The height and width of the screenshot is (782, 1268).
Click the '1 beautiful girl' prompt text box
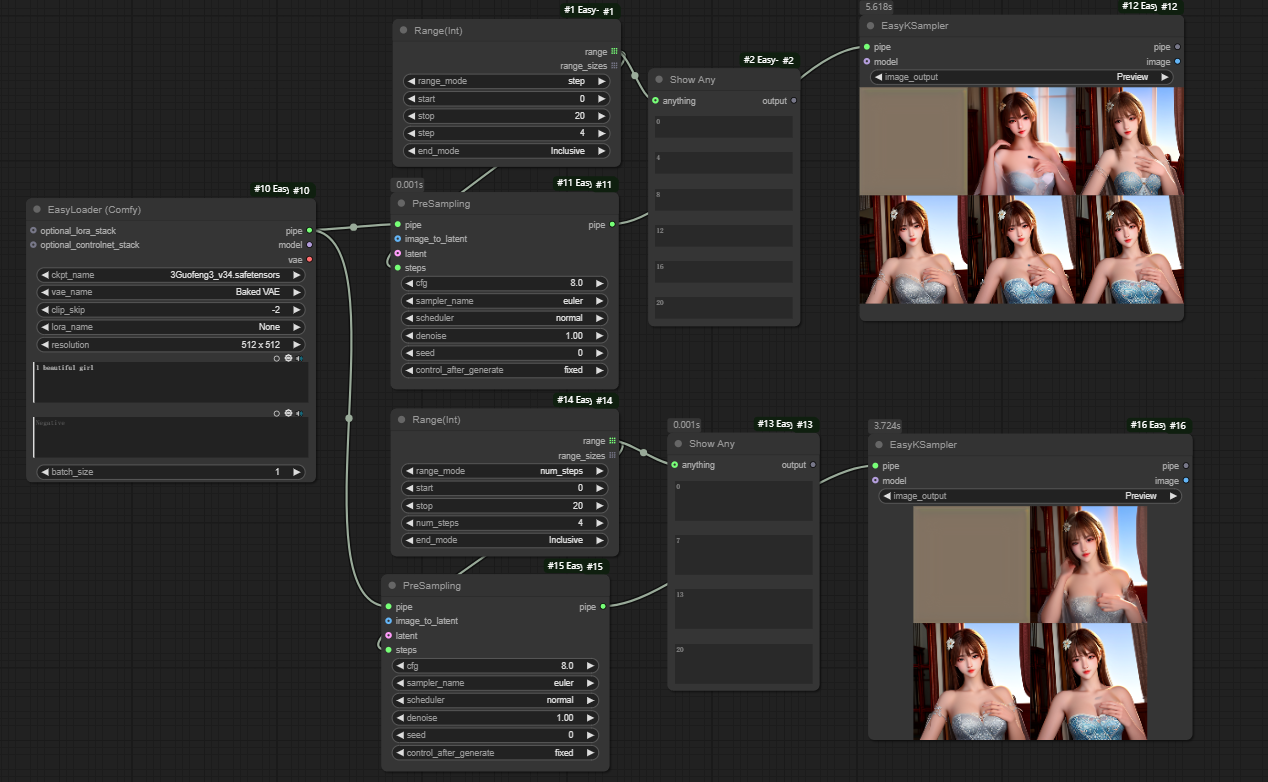[170, 383]
